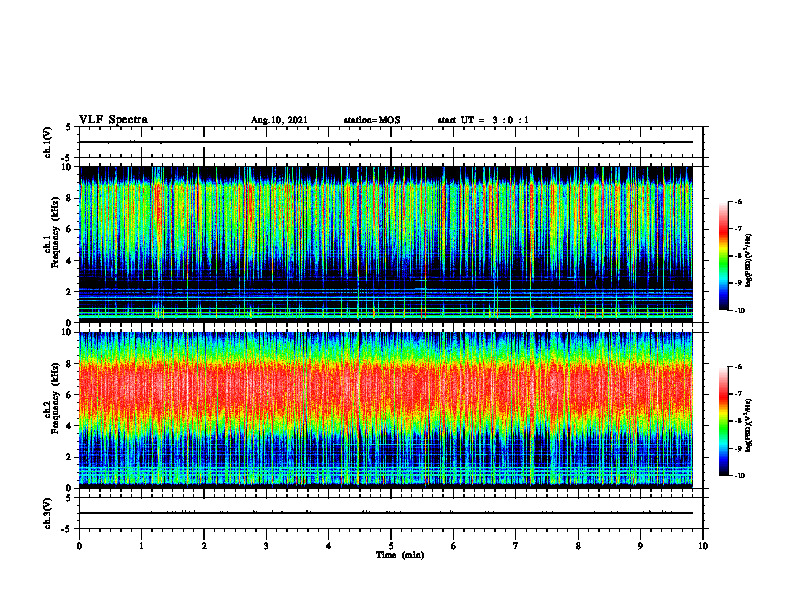
Task: Click time axis tick label "5"
Action: (391, 546)
